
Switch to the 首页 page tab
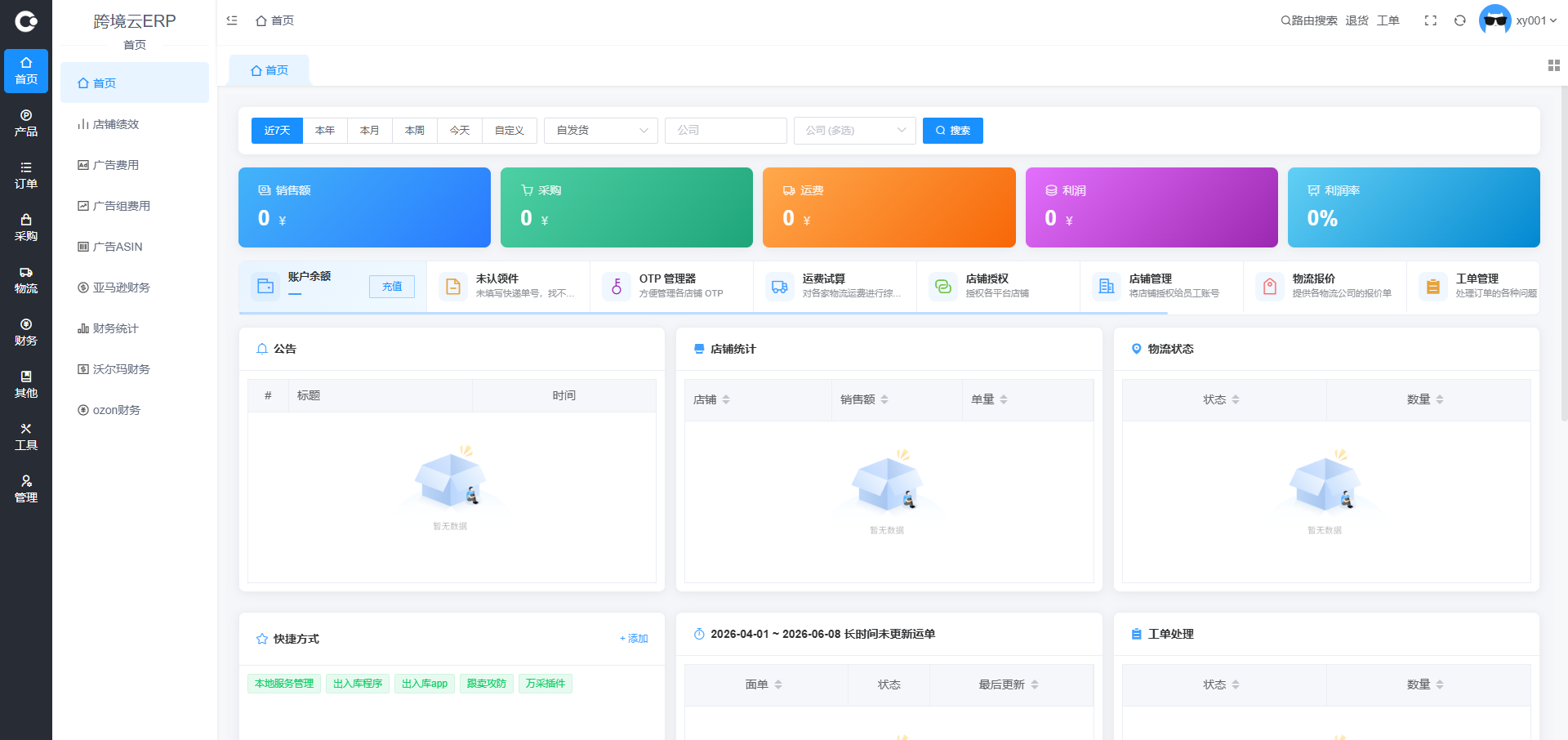click(269, 70)
